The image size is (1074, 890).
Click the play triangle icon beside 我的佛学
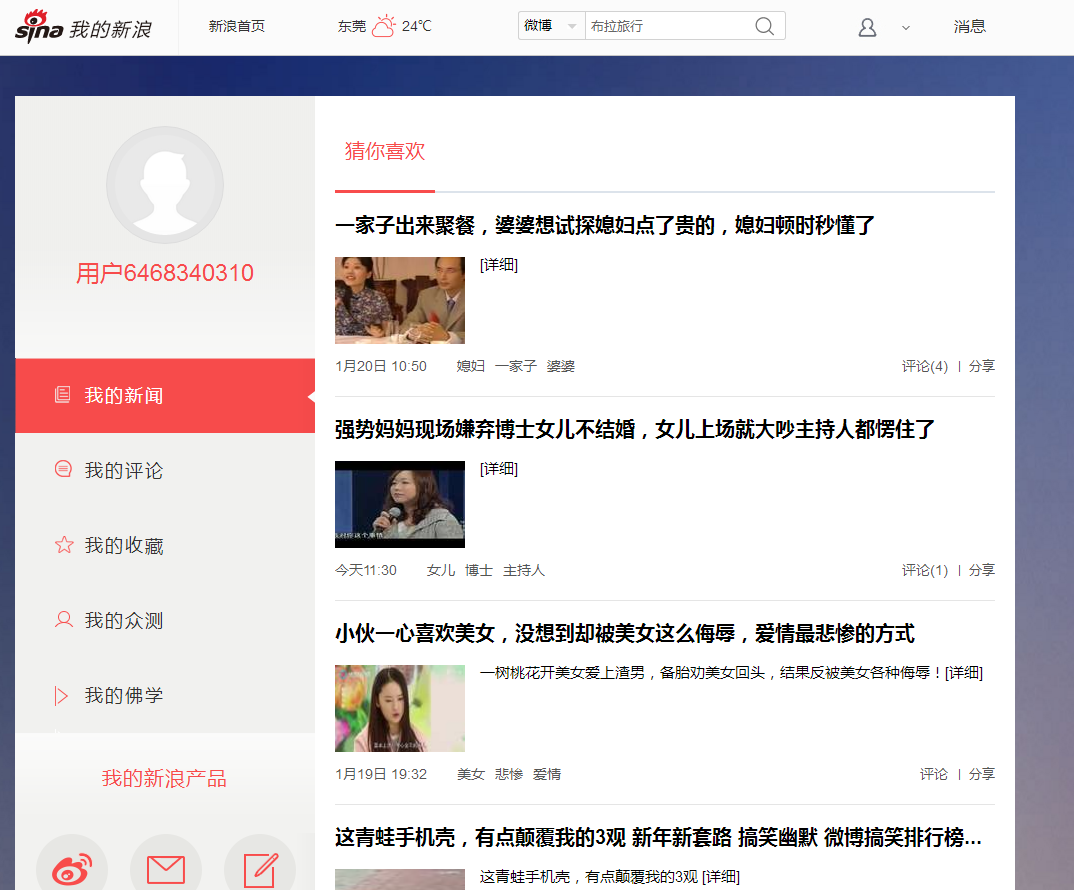pyautogui.click(x=62, y=695)
